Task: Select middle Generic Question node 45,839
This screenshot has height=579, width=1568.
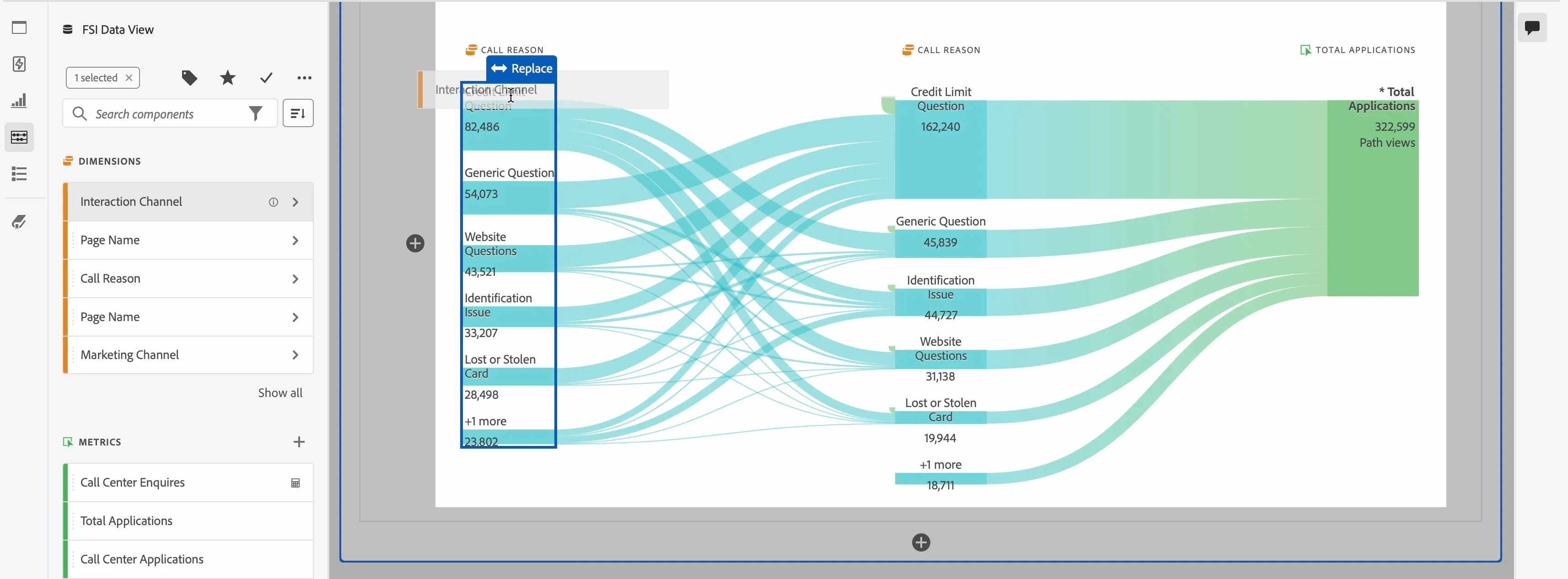Action: click(940, 243)
